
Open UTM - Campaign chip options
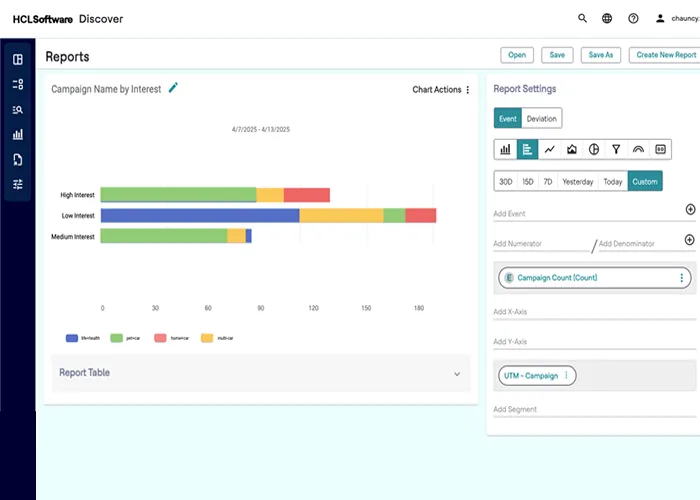[x=566, y=376]
